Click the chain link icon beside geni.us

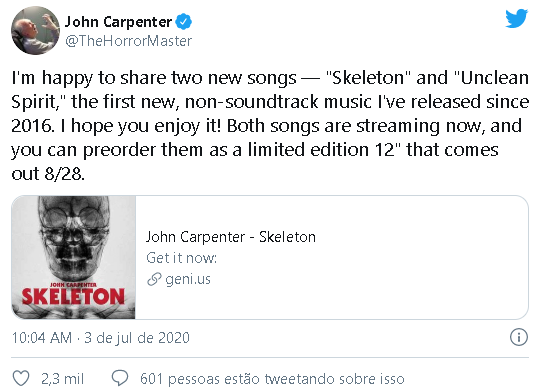154,279
